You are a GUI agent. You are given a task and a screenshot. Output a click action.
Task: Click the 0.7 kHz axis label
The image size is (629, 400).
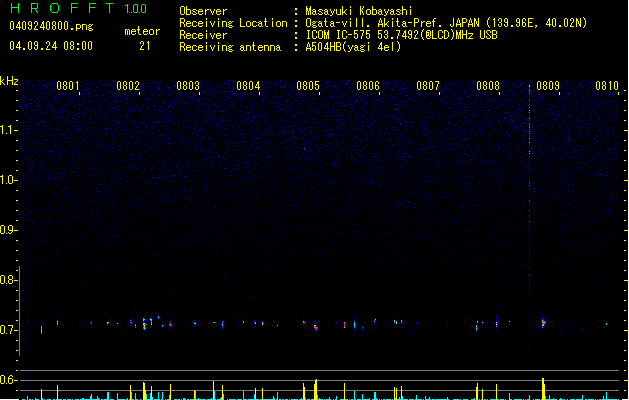click(8, 330)
